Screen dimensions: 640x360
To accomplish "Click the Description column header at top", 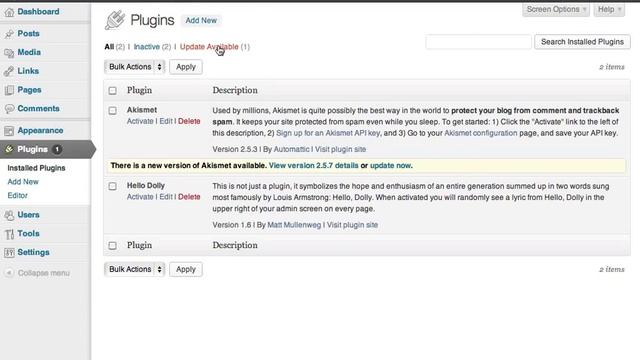I will tap(235, 91).
